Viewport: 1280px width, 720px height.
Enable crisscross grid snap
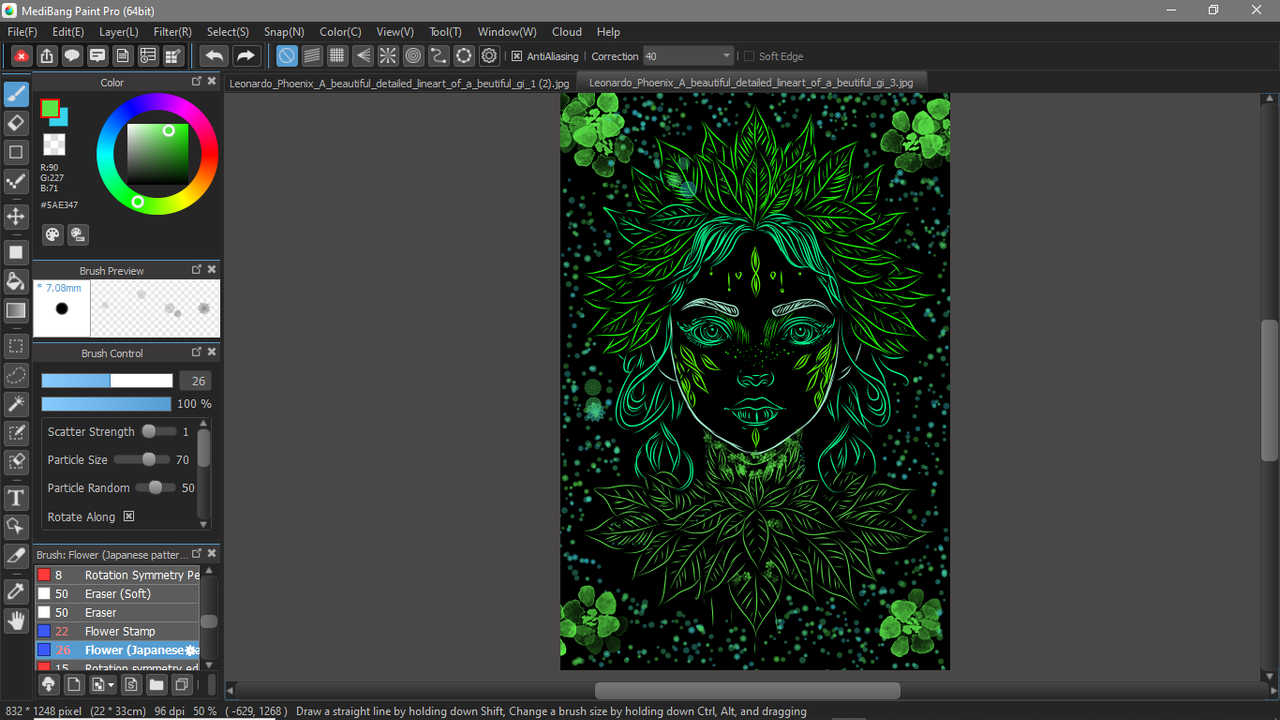(338, 56)
